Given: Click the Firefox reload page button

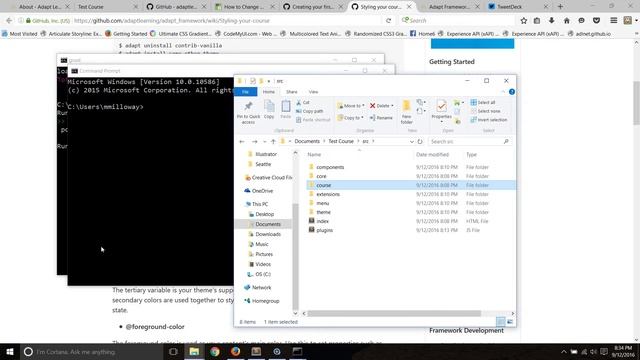Looking at the screenshot, I should click(389, 20).
